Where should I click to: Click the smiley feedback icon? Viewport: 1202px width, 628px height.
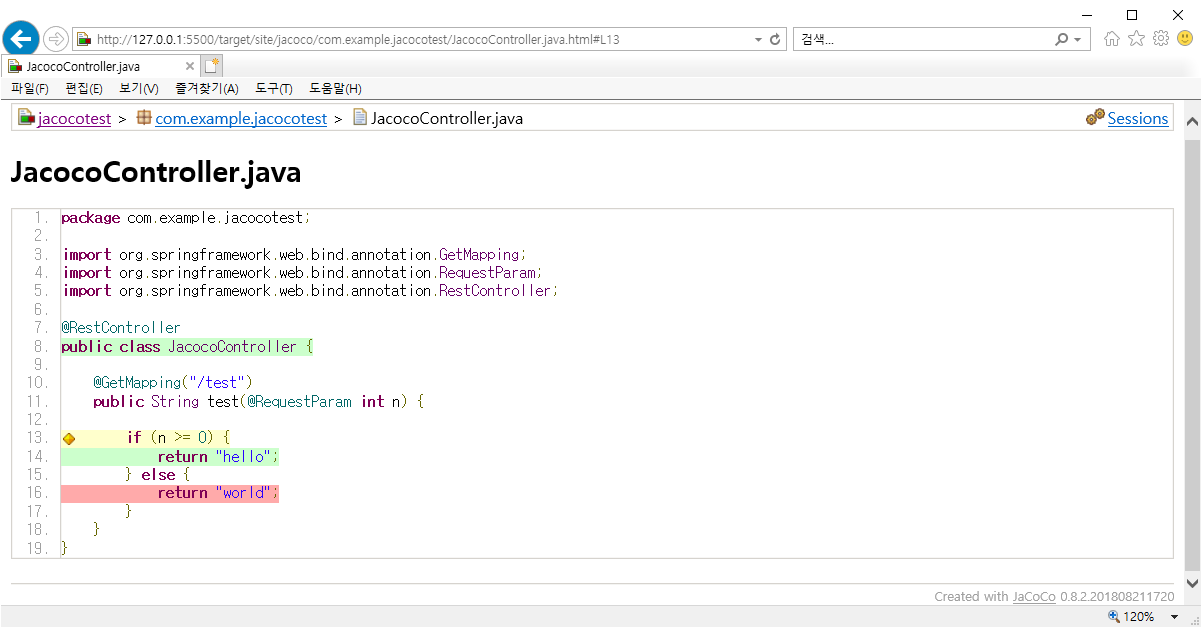tap(1185, 39)
